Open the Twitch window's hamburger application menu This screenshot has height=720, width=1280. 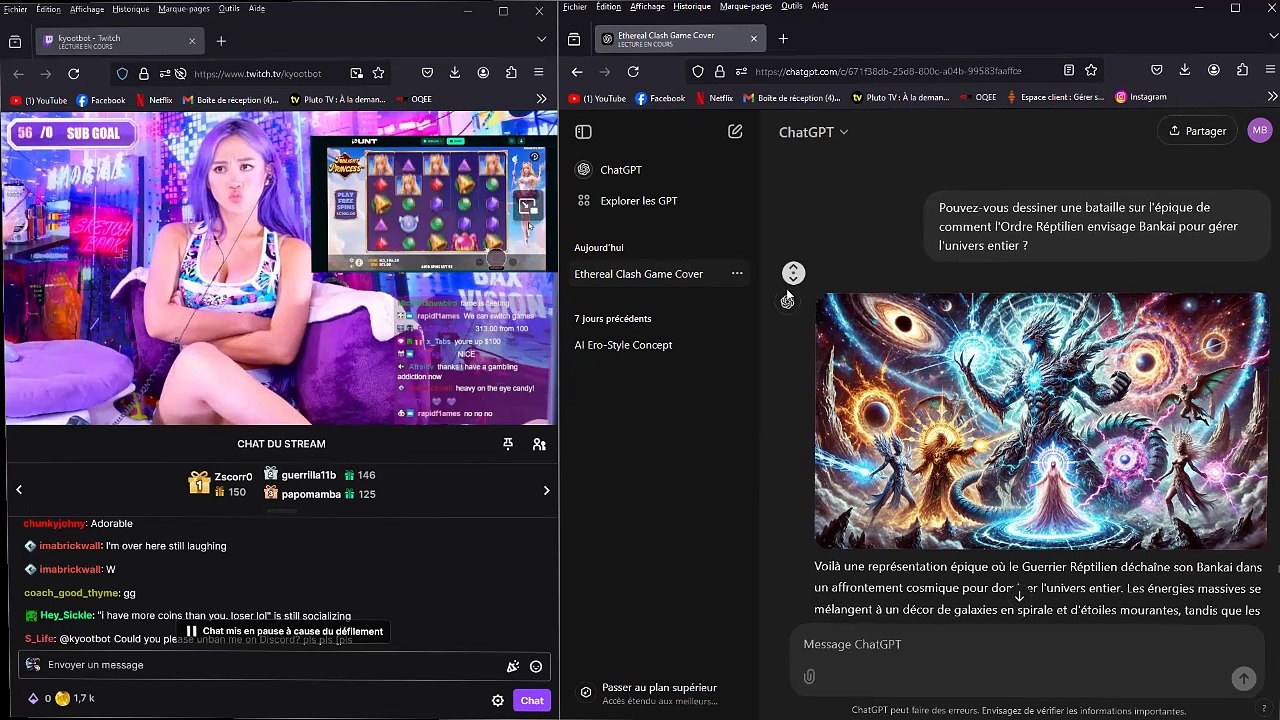pos(539,73)
